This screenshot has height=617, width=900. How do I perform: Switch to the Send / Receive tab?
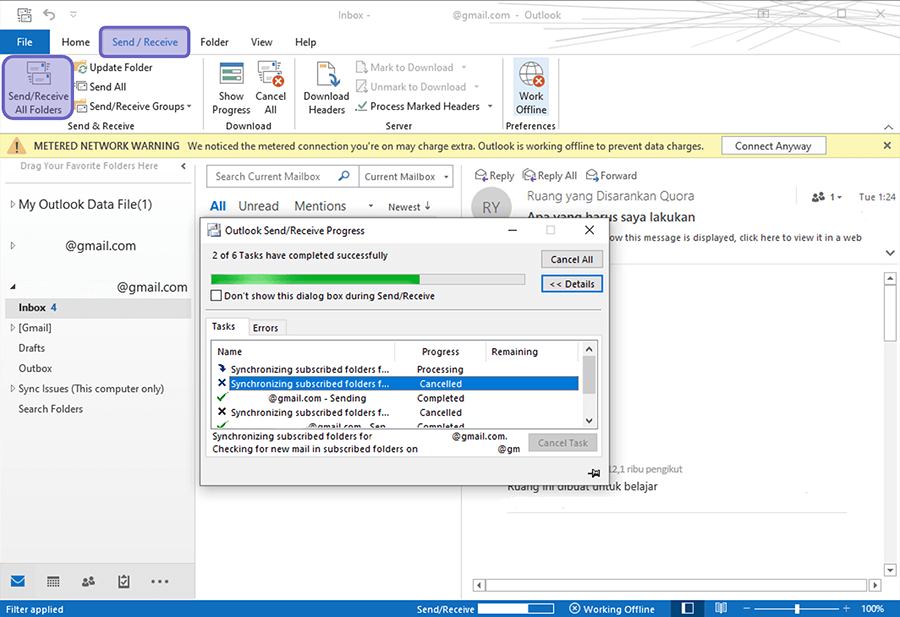145,42
